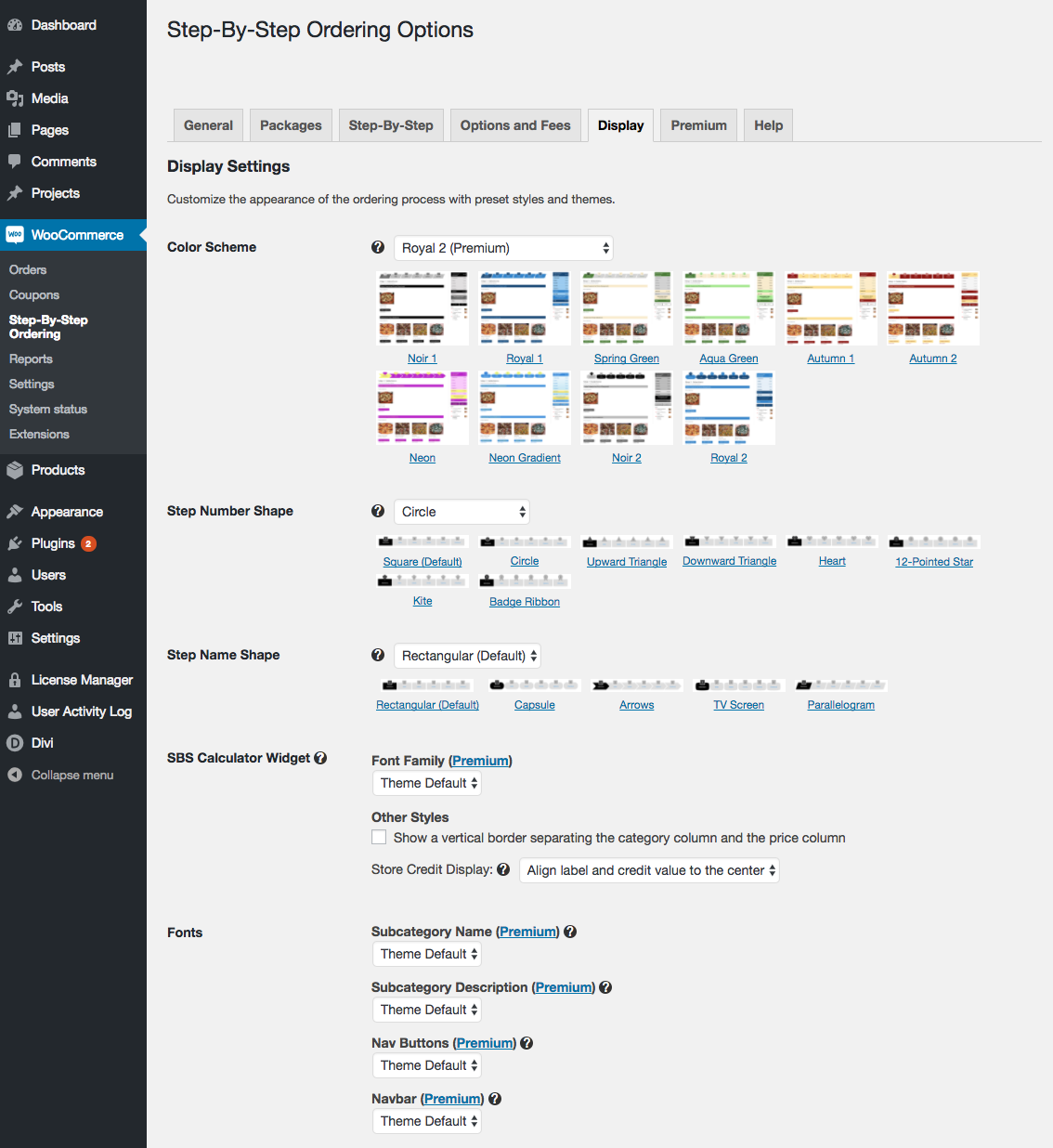
Task: Click help icon beside Step Name Shape
Action: tap(378, 655)
